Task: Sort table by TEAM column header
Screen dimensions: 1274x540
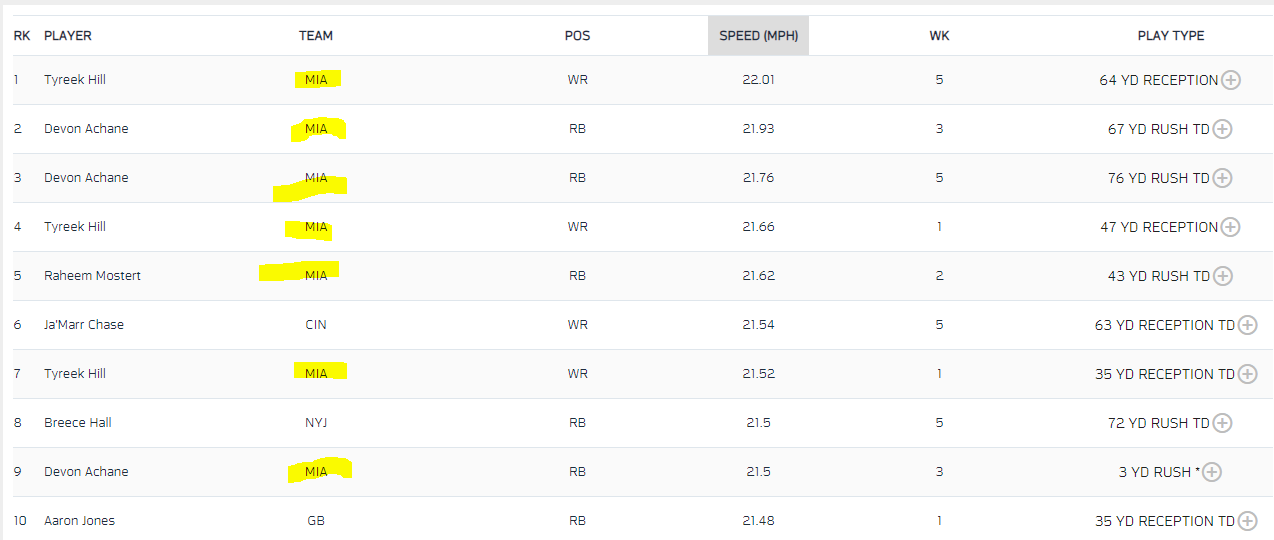Action: [x=316, y=35]
